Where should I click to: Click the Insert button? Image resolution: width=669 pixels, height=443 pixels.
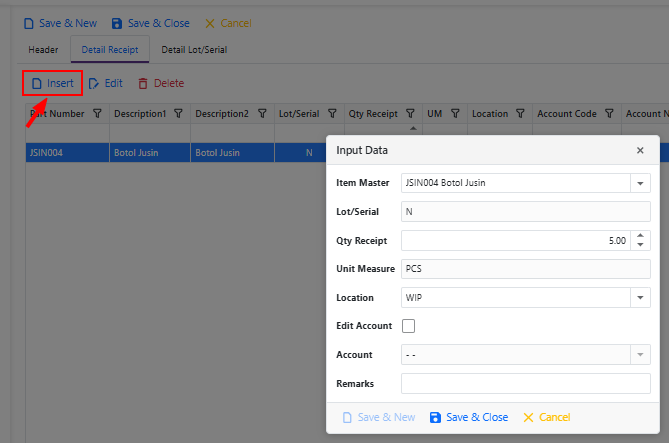(x=52, y=83)
